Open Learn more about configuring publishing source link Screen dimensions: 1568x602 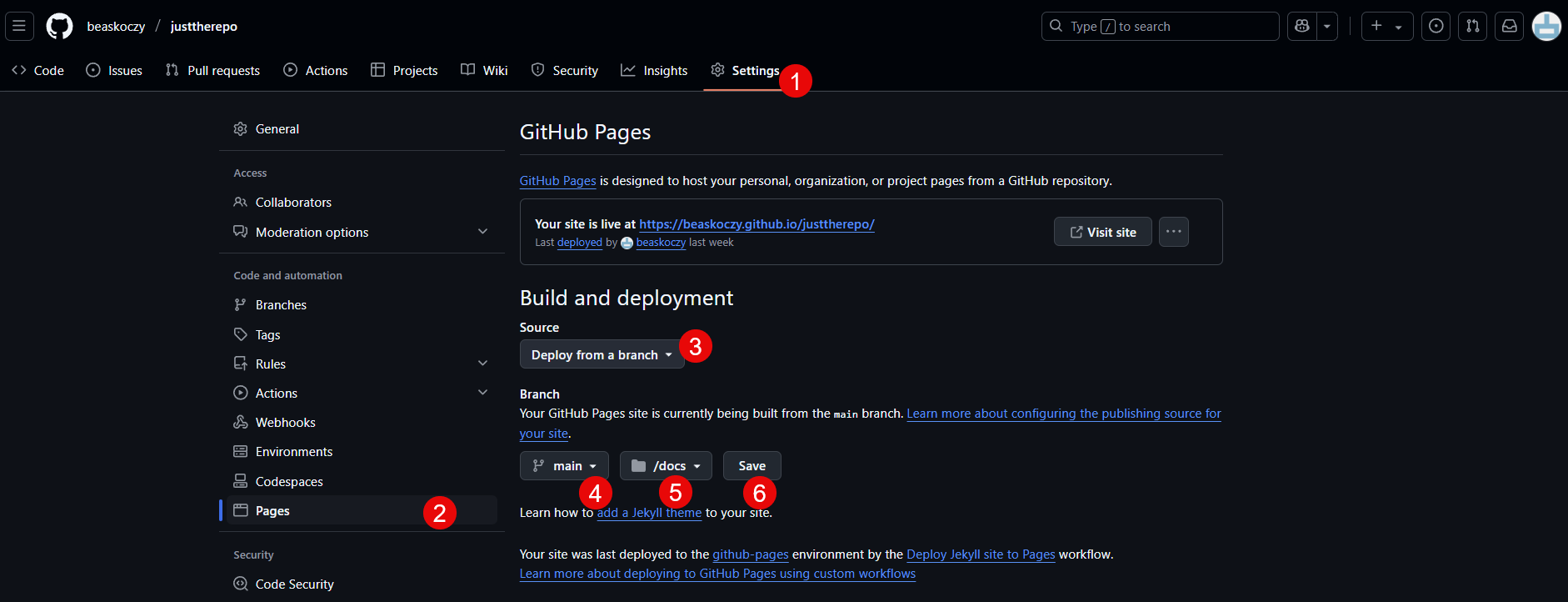pyautogui.click(x=1064, y=414)
